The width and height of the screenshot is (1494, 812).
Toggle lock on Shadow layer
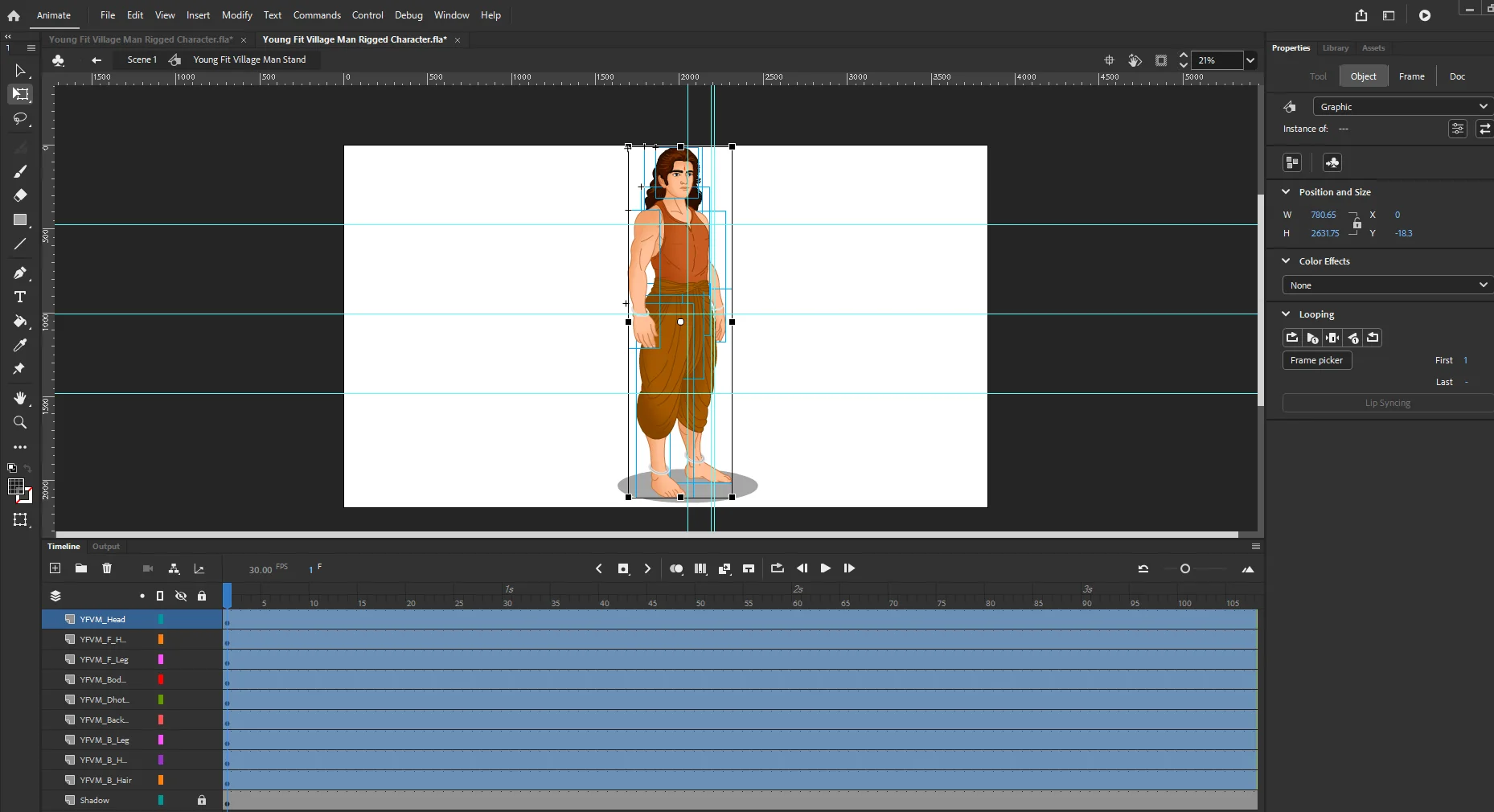202,801
